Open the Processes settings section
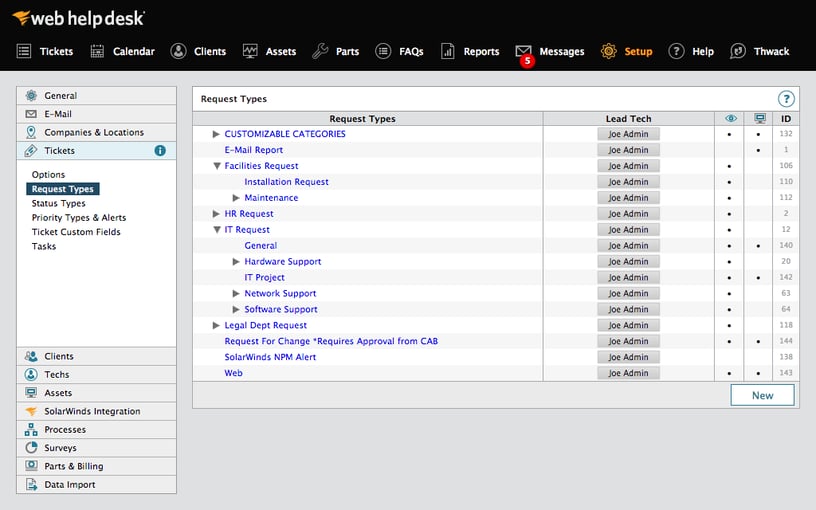816x510 pixels. (x=65, y=430)
